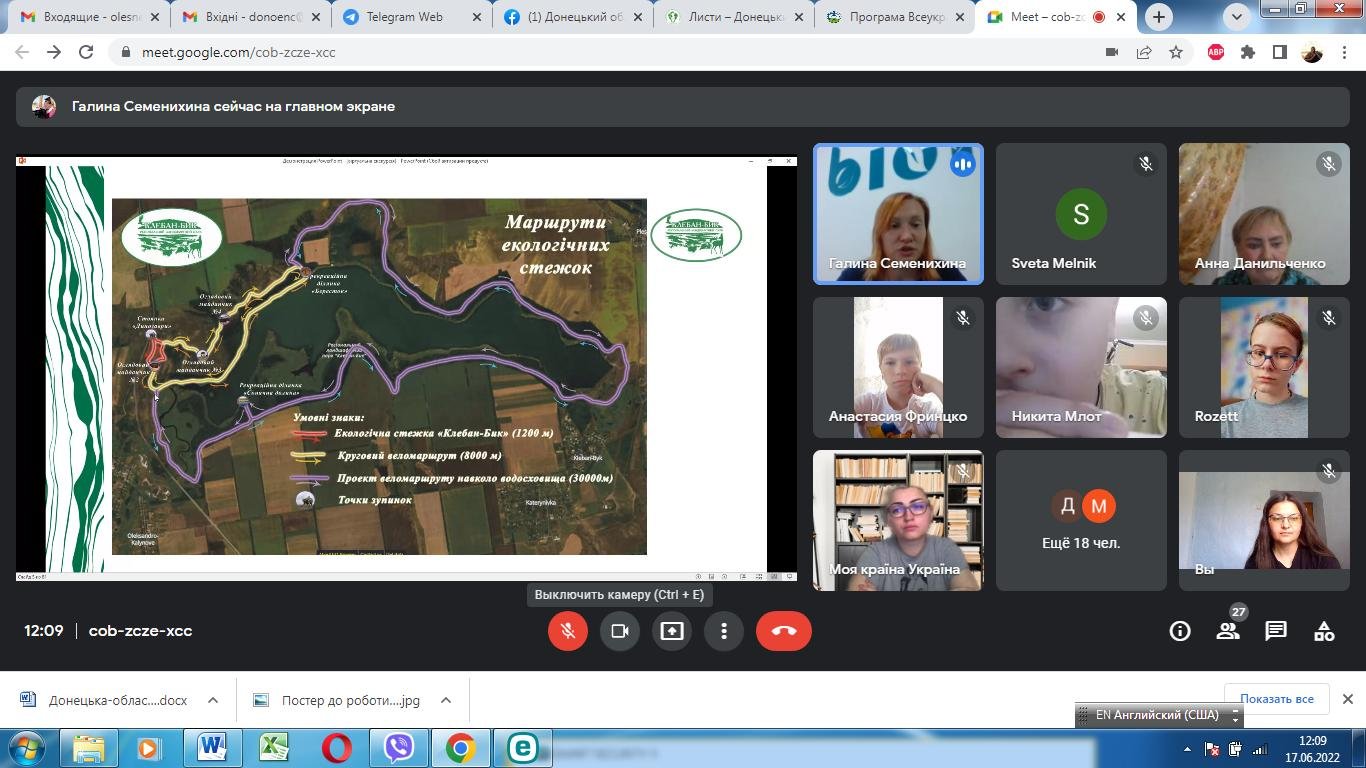The width and height of the screenshot is (1366, 768).
Task: Open Word from the taskbar
Action: click(212, 748)
